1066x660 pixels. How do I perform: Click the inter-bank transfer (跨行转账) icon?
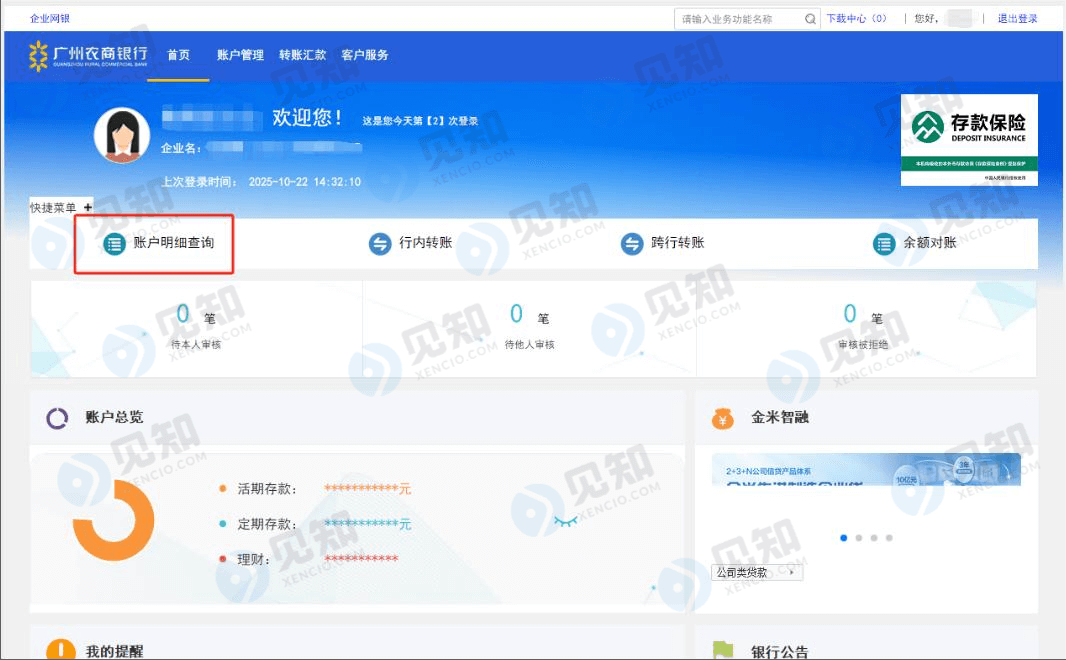coord(632,243)
